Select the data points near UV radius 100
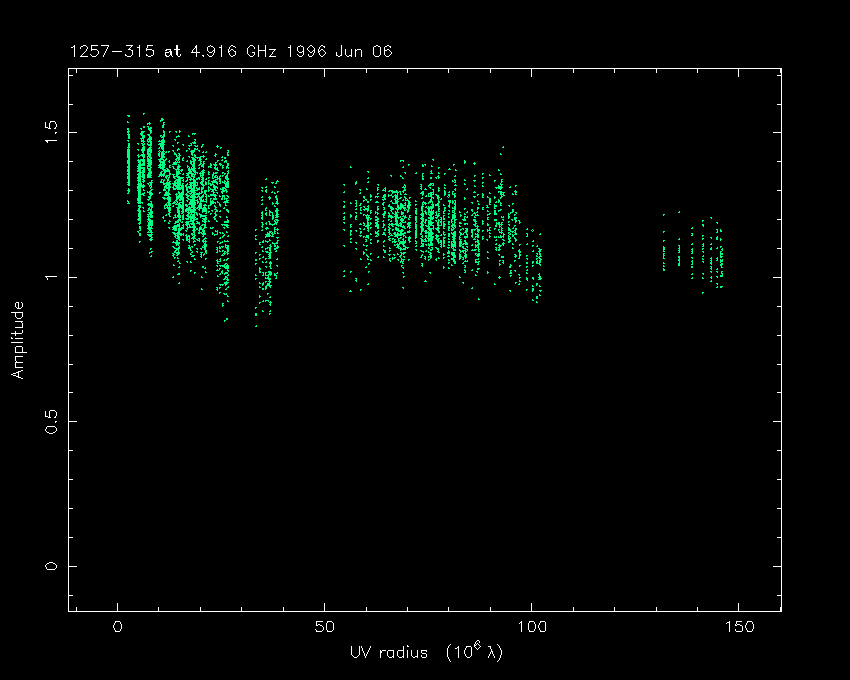Image resolution: width=850 pixels, height=680 pixels. click(x=536, y=265)
